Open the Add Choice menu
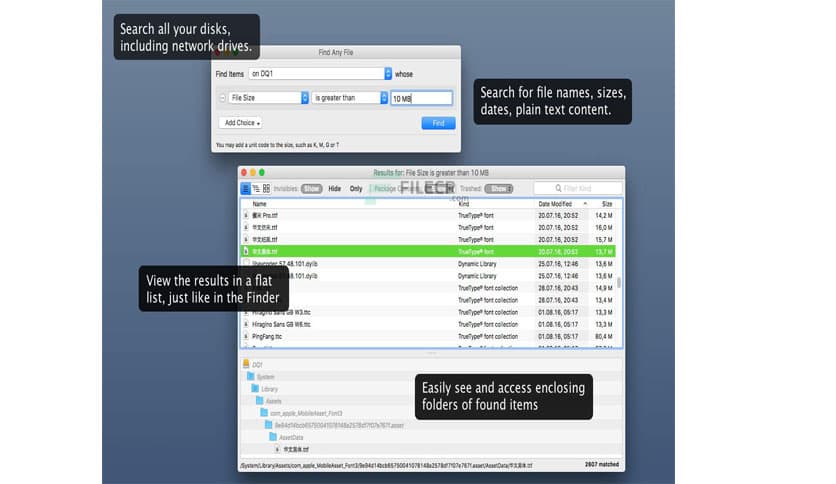The width and height of the screenshot is (836, 484). pos(240,123)
